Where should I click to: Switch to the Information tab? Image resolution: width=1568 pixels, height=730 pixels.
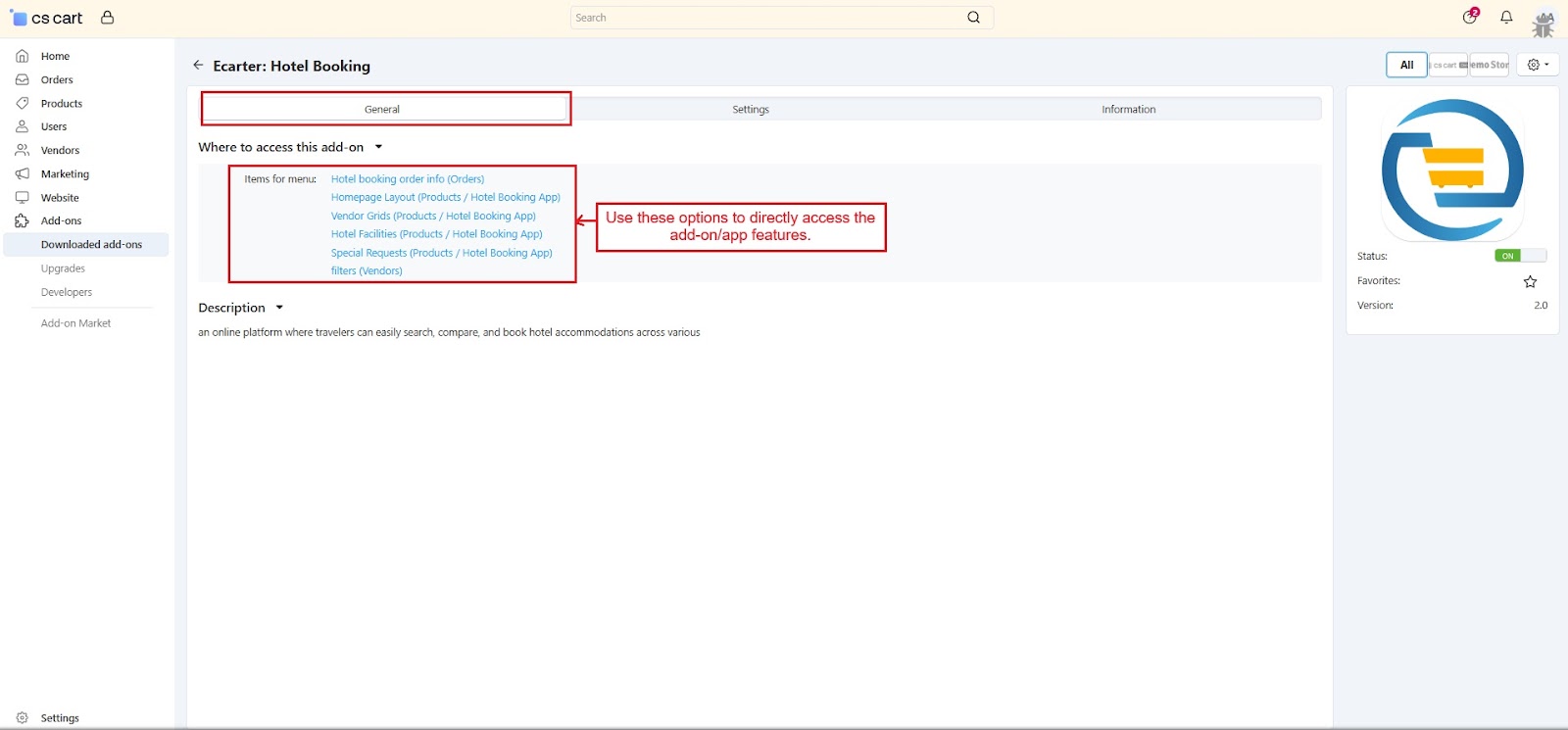click(x=1128, y=110)
